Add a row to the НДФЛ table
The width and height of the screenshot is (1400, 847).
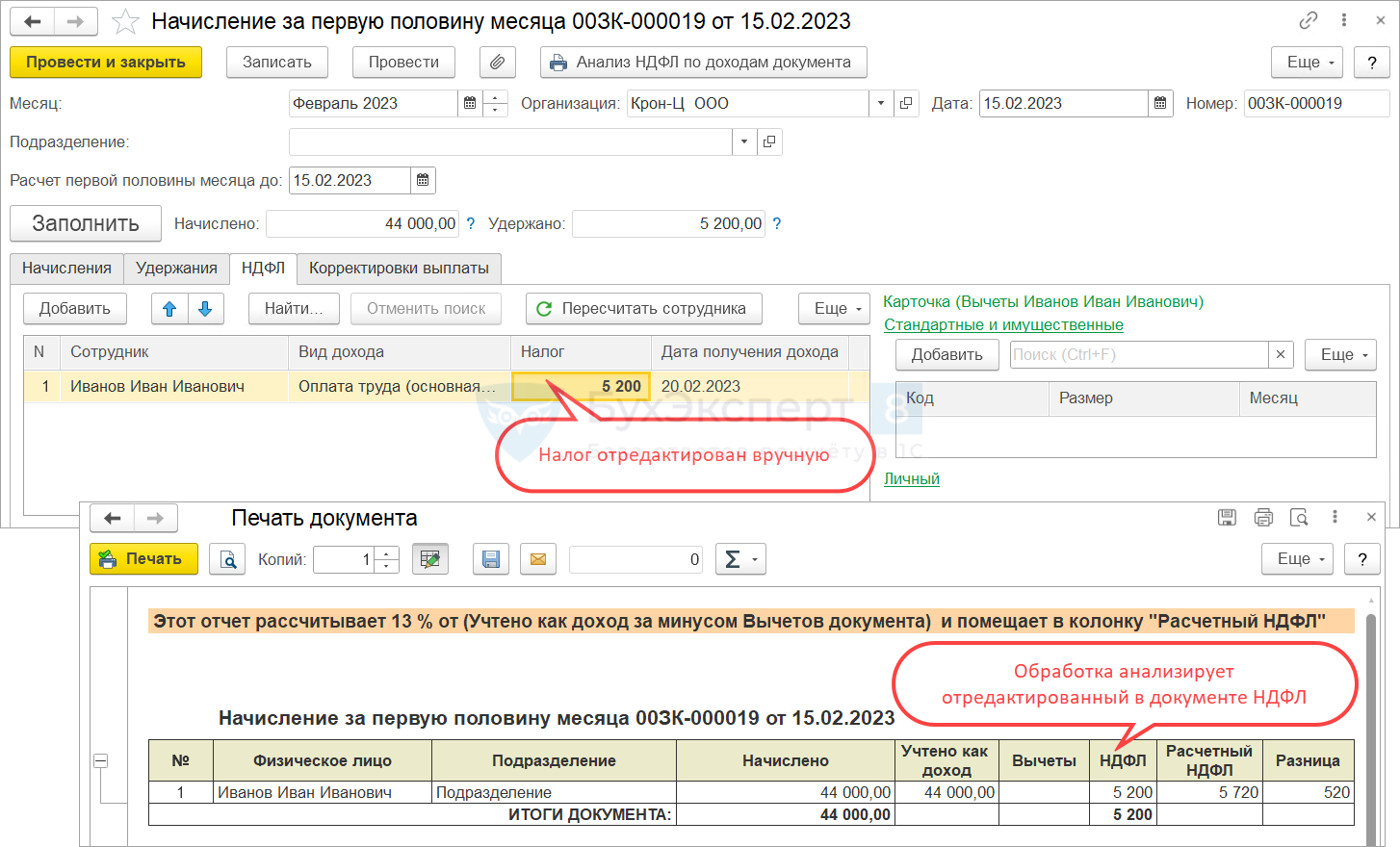tap(75, 309)
